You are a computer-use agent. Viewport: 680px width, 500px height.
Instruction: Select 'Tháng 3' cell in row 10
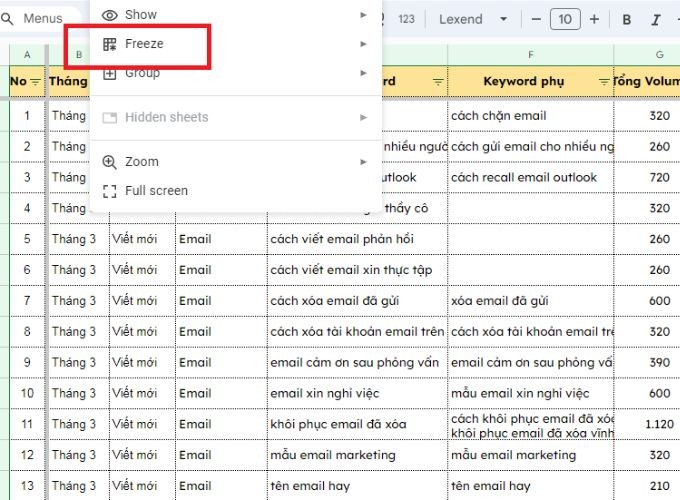[78, 393]
